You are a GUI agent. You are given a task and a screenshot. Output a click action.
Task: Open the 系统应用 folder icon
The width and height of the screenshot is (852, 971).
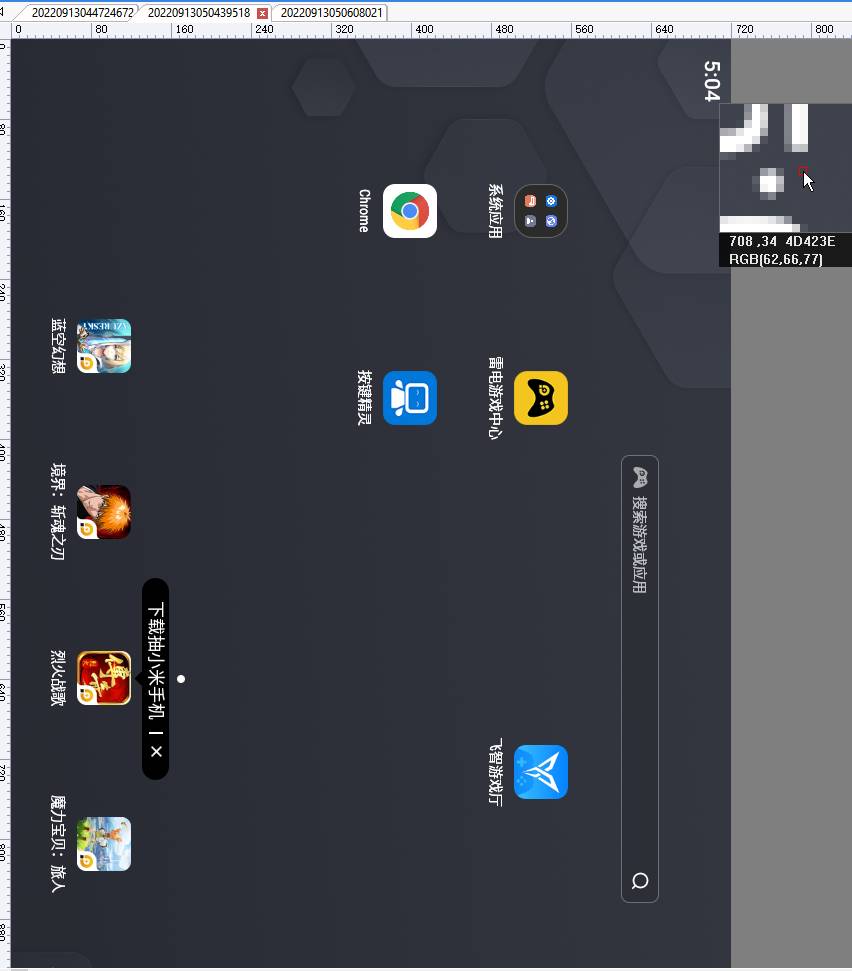click(541, 211)
